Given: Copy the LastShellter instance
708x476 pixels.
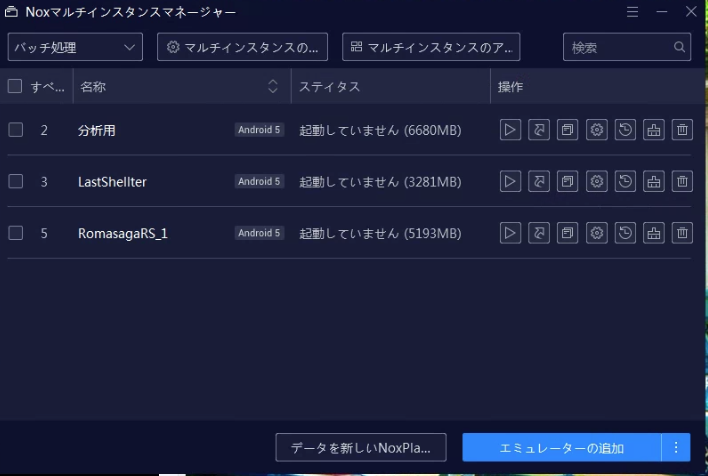Looking at the screenshot, I should (x=568, y=182).
